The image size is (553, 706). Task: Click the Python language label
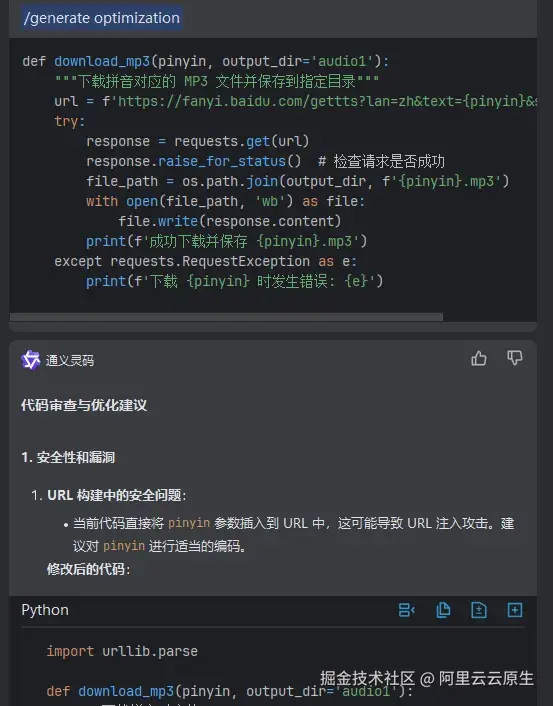[45, 610]
